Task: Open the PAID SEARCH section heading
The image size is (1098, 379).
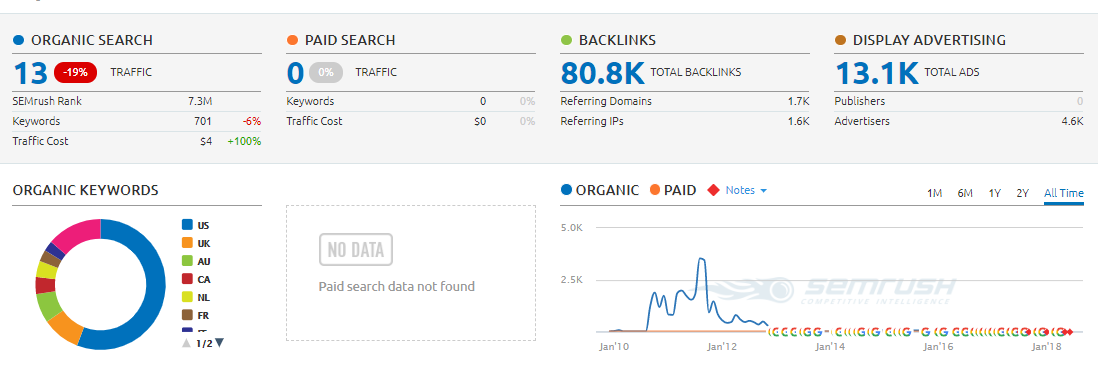Action: click(x=350, y=41)
